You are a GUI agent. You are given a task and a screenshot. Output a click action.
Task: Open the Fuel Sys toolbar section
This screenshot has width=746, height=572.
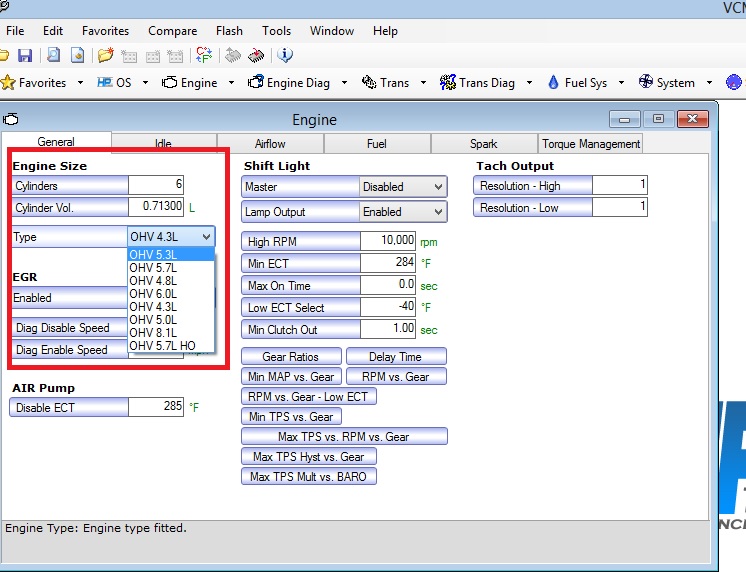(583, 83)
